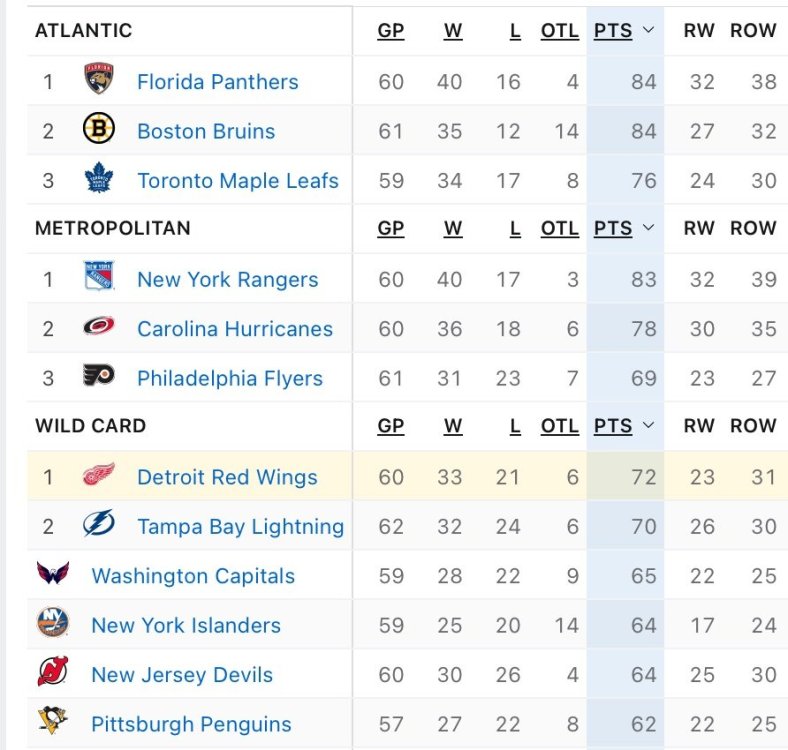Click the Florida Panthers team logo
The width and height of the screenshot is (788, 750).
[99, 80]
